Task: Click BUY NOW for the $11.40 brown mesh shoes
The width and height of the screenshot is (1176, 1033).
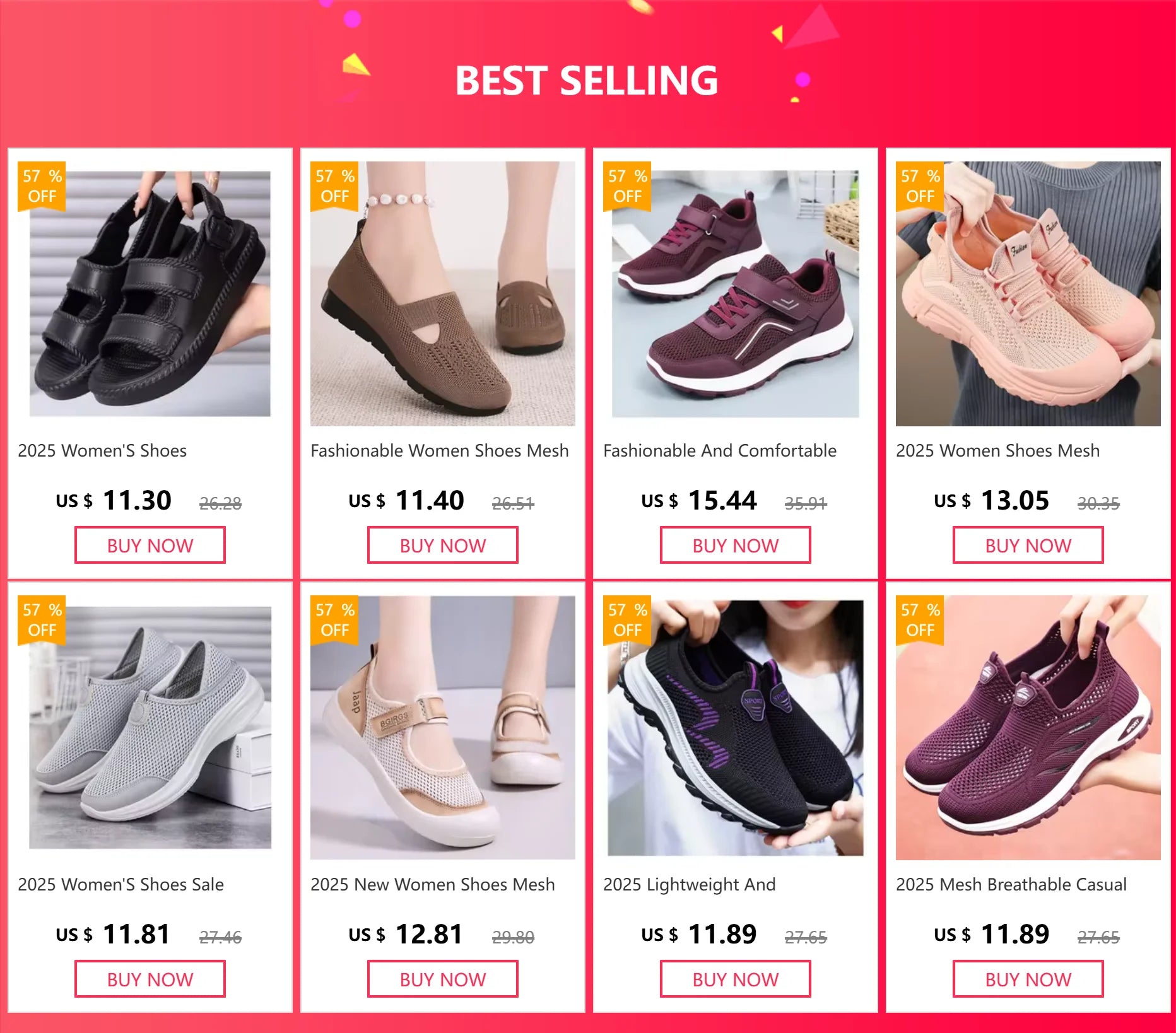Action: (x=443, y=546)
